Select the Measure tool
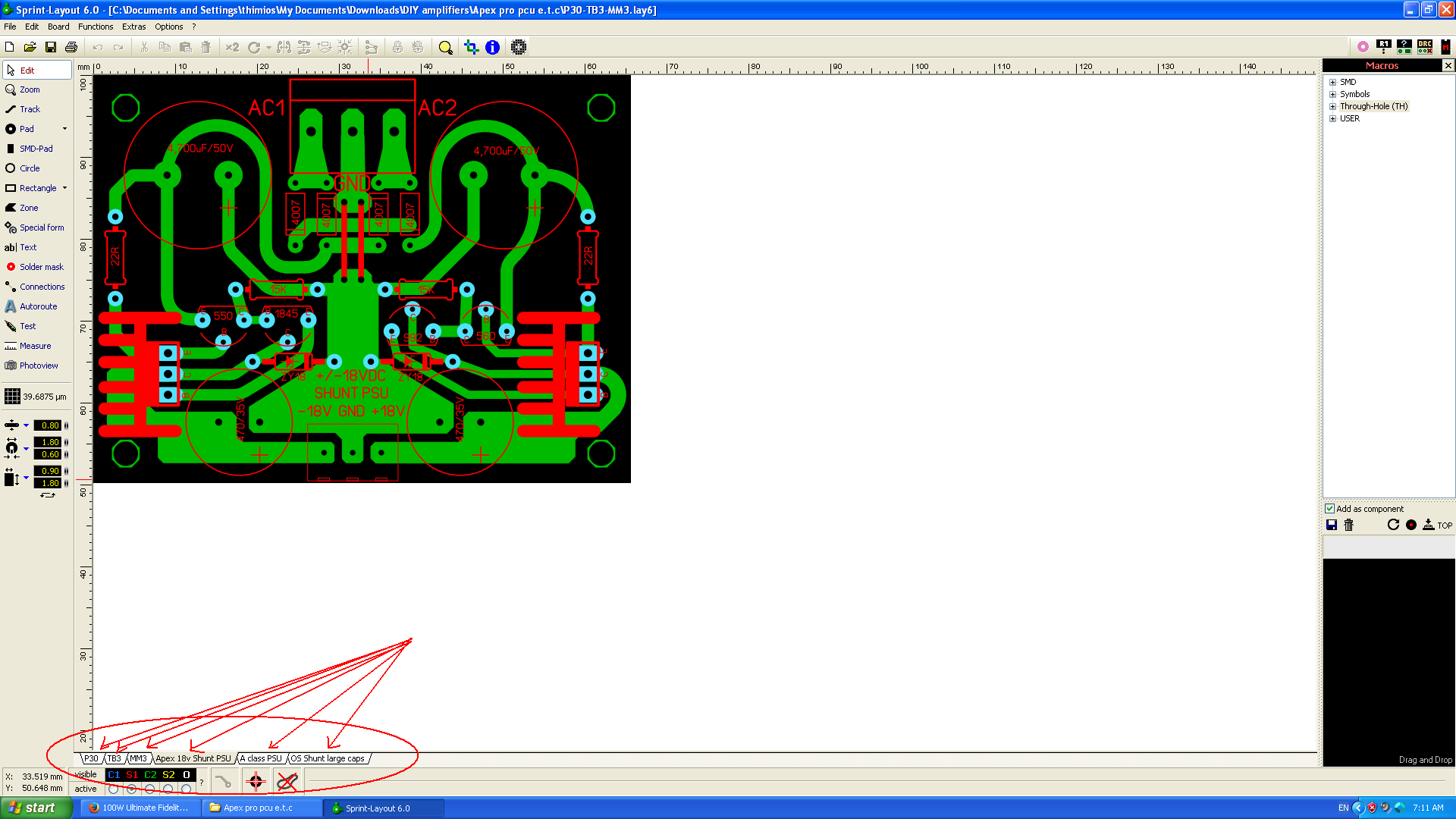This screenshot has height=819, width=1456. coord(36,346)
